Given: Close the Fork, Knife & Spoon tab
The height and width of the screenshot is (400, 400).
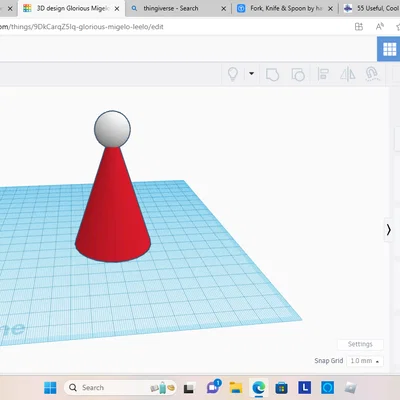Looking at the screenshot, I should pyautogui.click(x=330, y=9).
